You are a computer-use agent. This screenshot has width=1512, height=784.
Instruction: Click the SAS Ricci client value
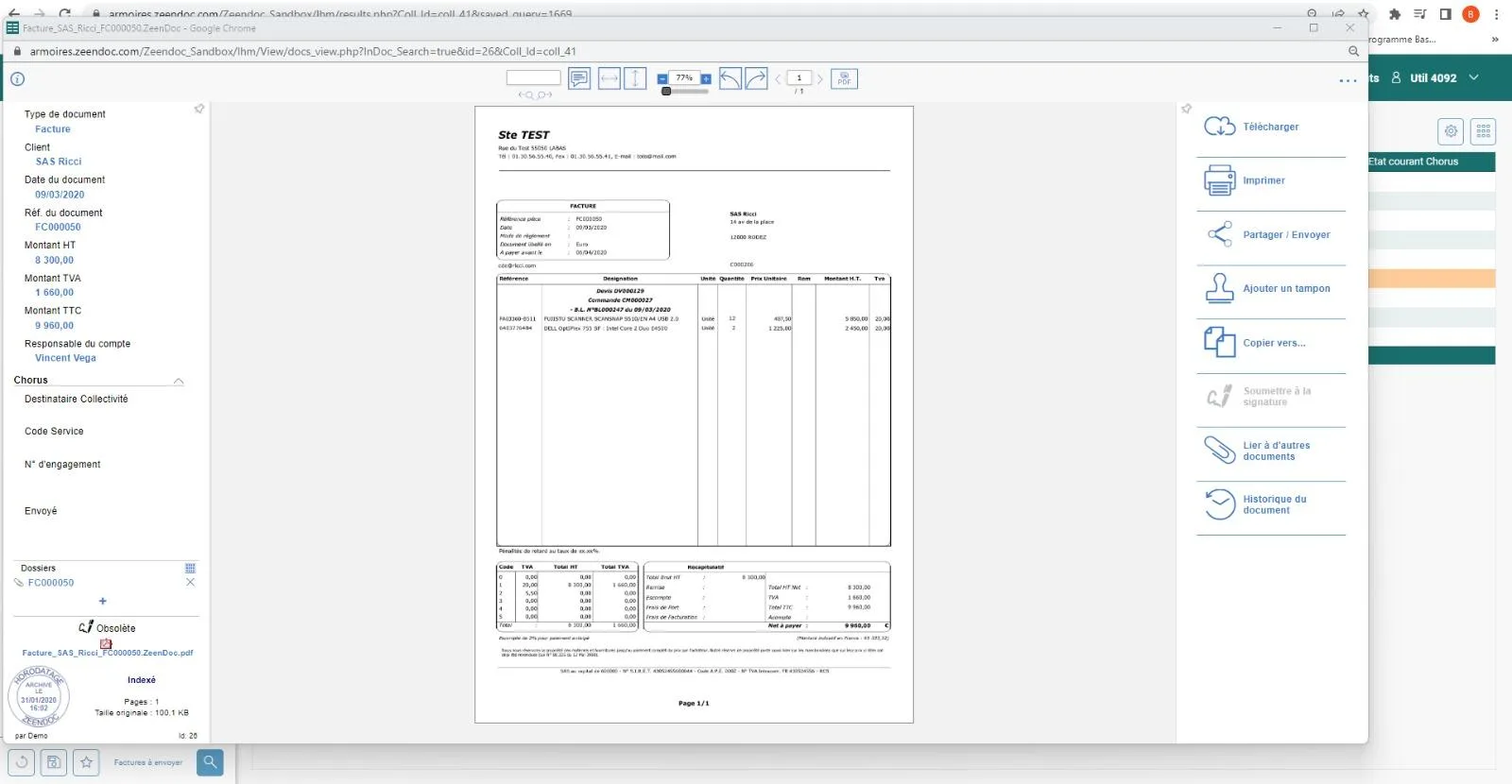coord(59,162)
